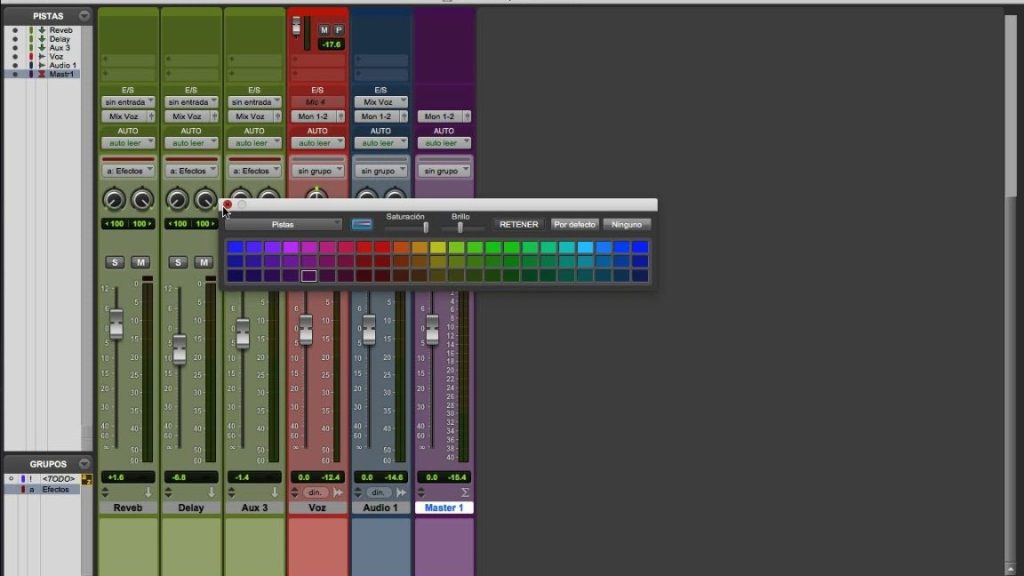Click the Master 1 volume fader handle
The width and height of the screenshot is (1024, 576).
pos(432,328)
